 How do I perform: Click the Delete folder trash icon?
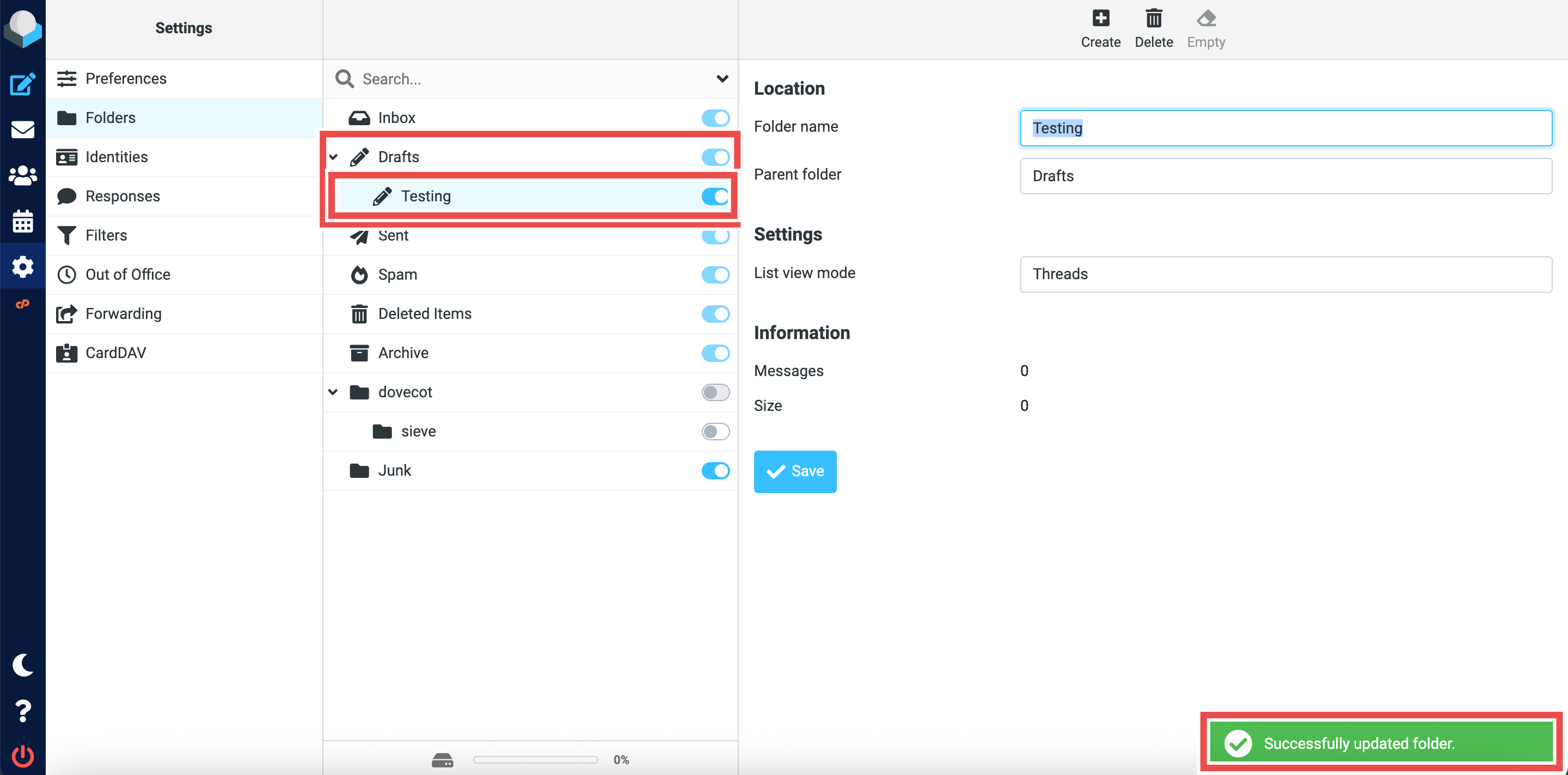pyautogui.click(x=1153, y=28)
